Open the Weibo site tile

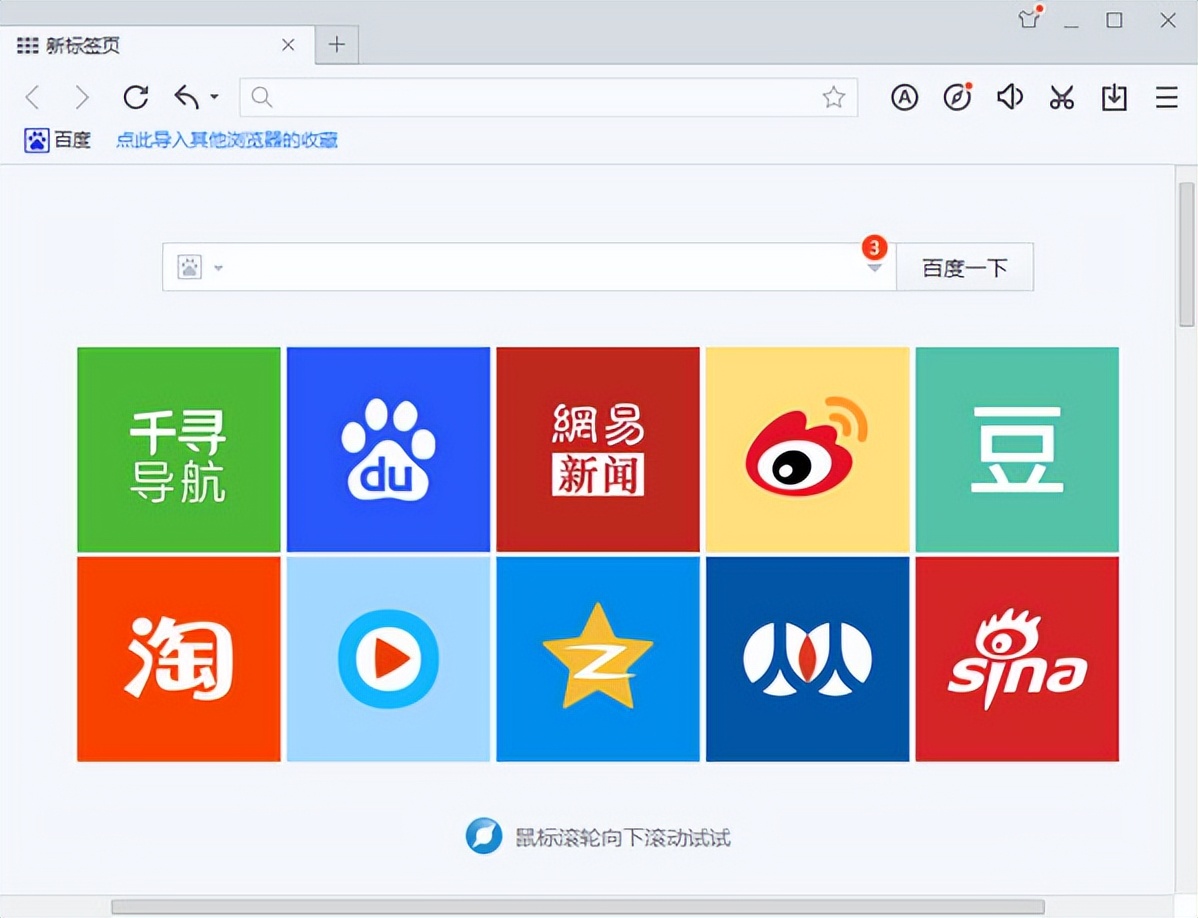(x=807, y=449)
